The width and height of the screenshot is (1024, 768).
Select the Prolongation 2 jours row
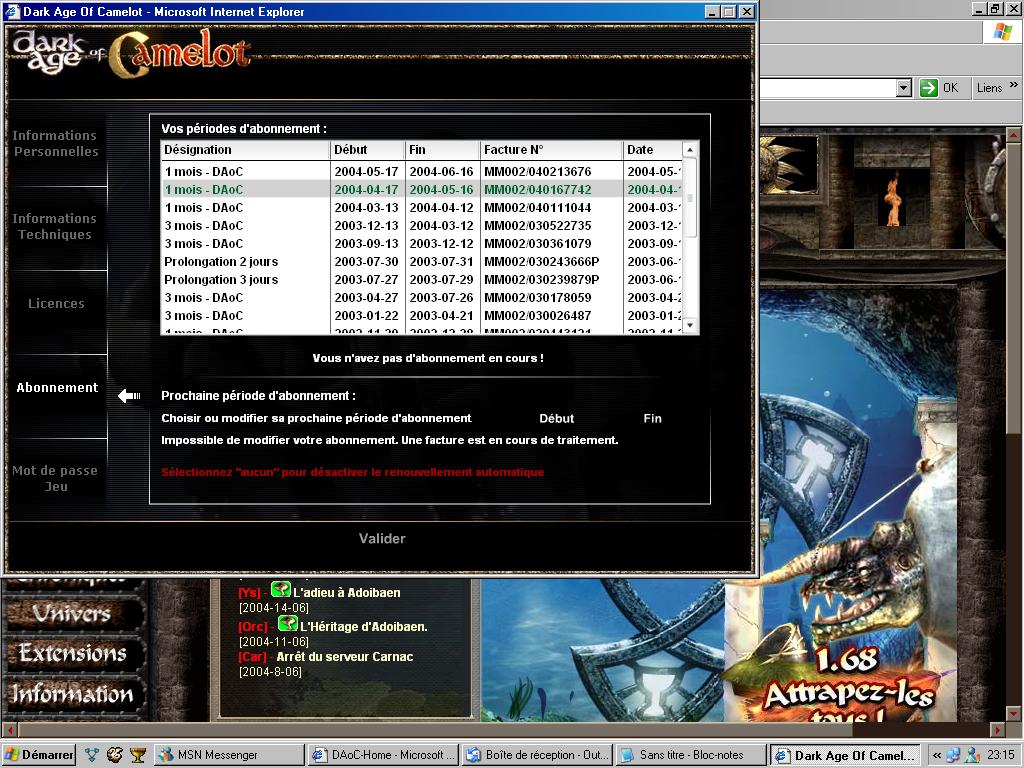422,261
